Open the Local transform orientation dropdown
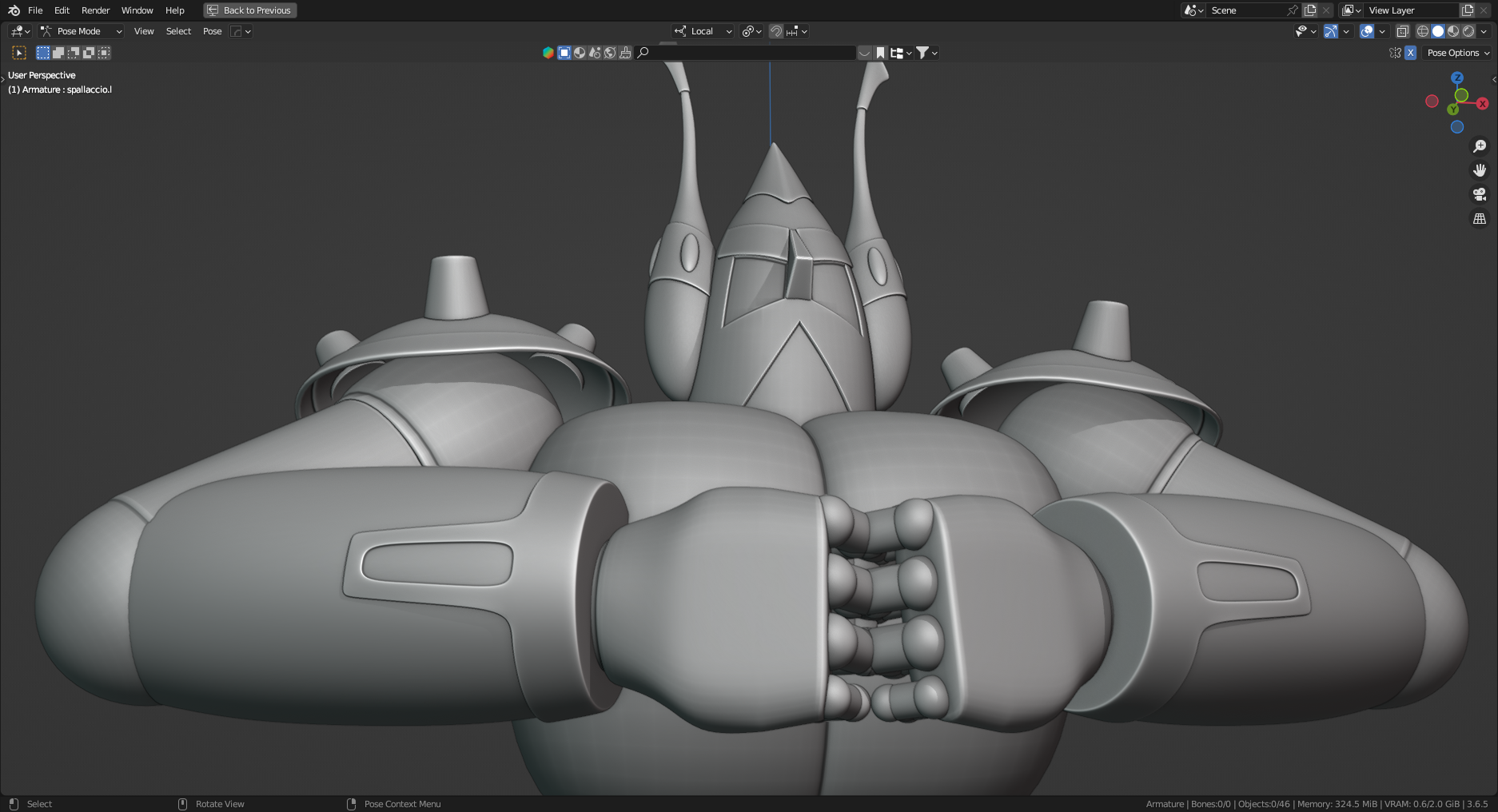Screen dimensions: 1498x812 tap(703, 31)
